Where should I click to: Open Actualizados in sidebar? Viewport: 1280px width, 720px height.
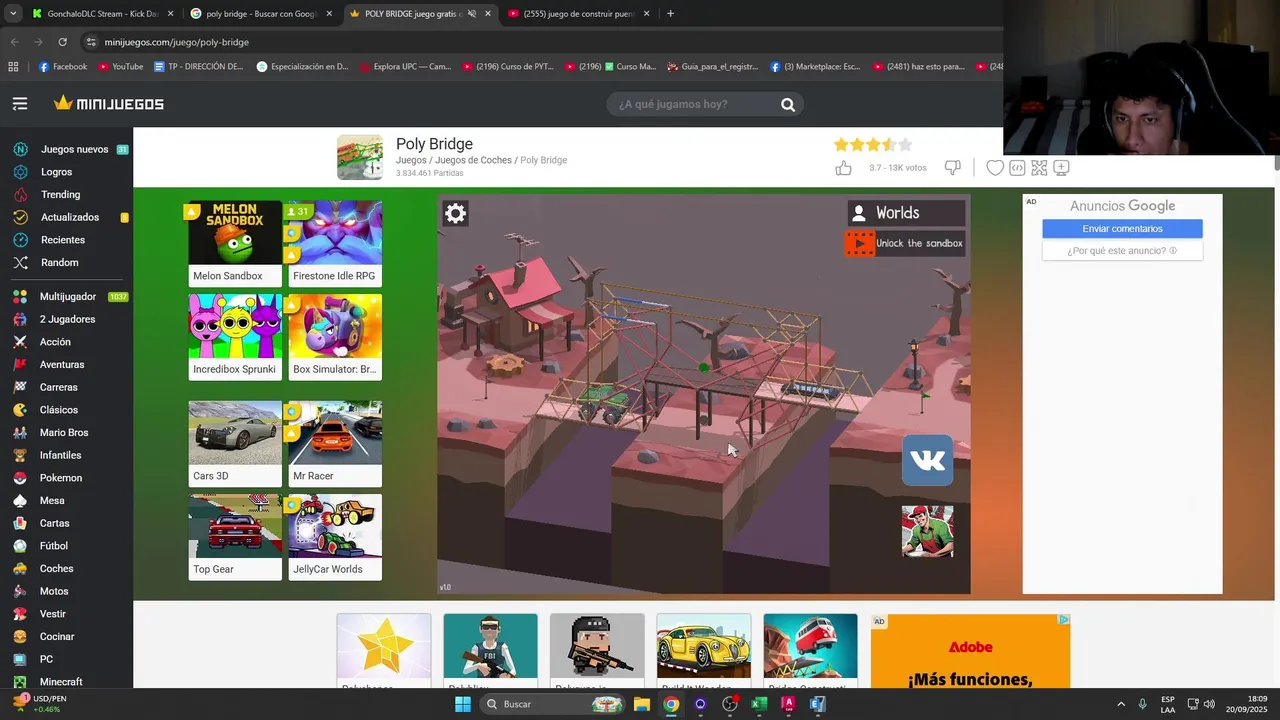(70, 217)
